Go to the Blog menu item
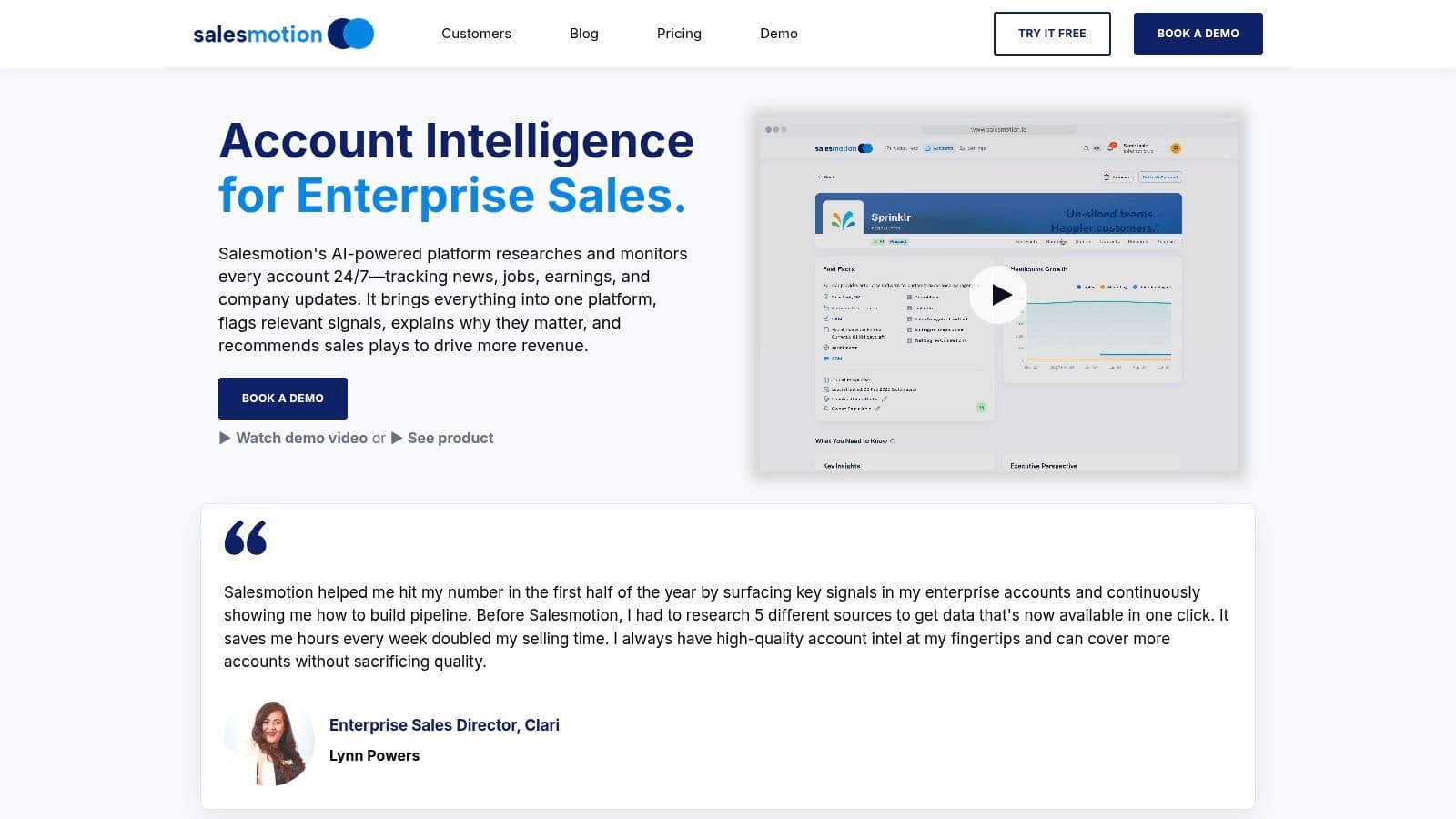Screen dimensions: 1456x819 [583, 34]
